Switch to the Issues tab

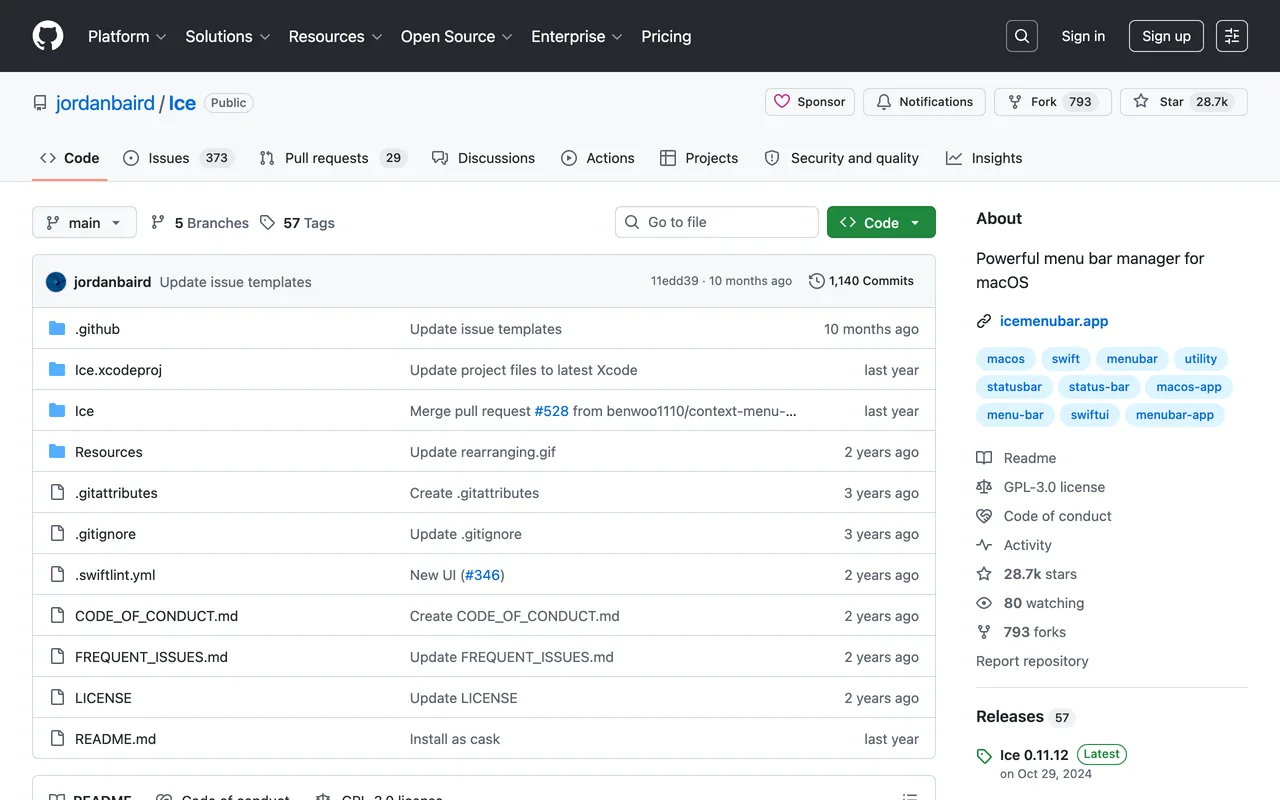(177, 158)
